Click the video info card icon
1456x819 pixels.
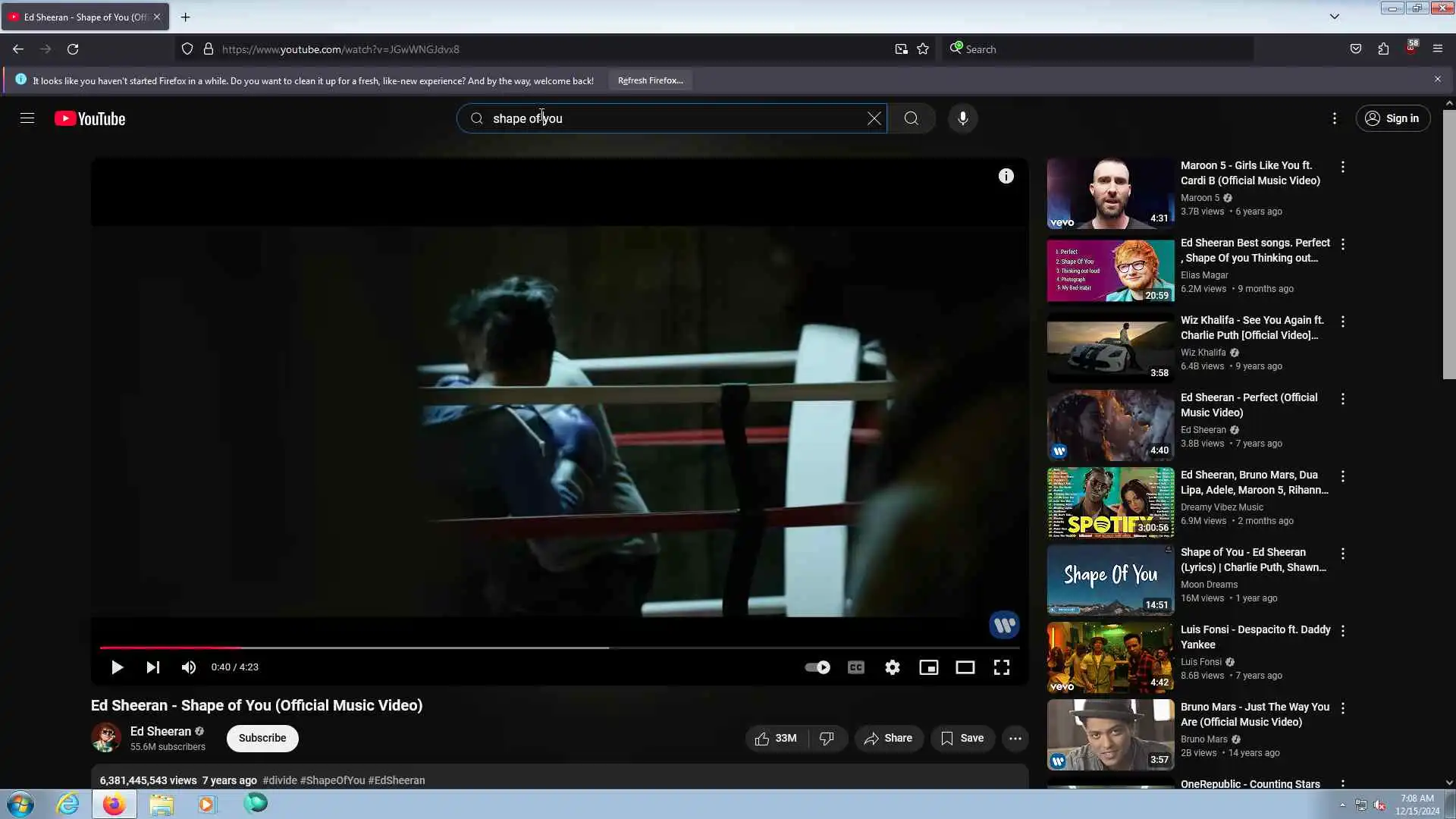(x=1006, y=176)
